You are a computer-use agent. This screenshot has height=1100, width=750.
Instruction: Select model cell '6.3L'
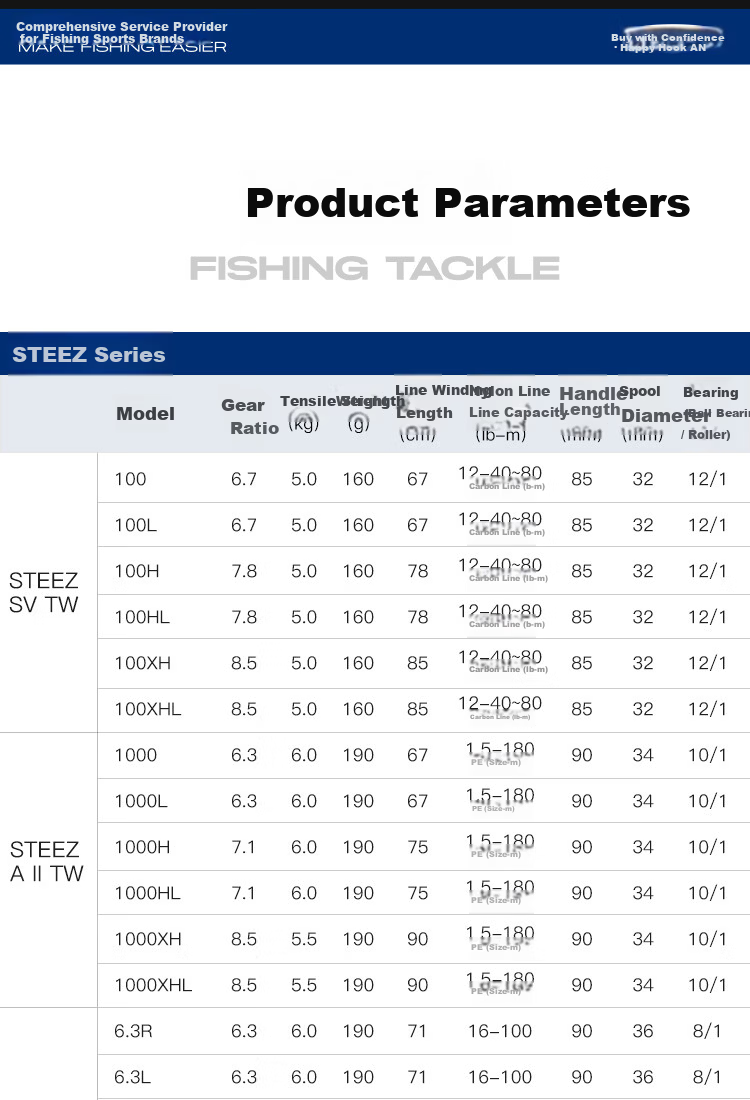pos(133,1077)
